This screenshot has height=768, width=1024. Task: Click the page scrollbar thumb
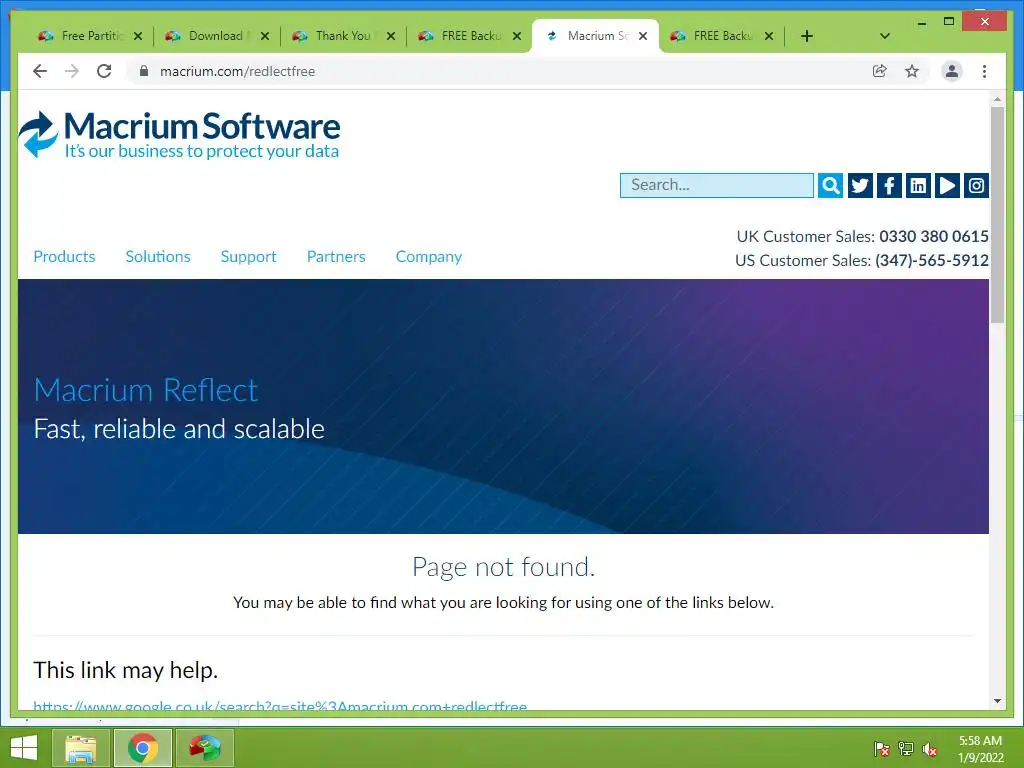[997, 215]
